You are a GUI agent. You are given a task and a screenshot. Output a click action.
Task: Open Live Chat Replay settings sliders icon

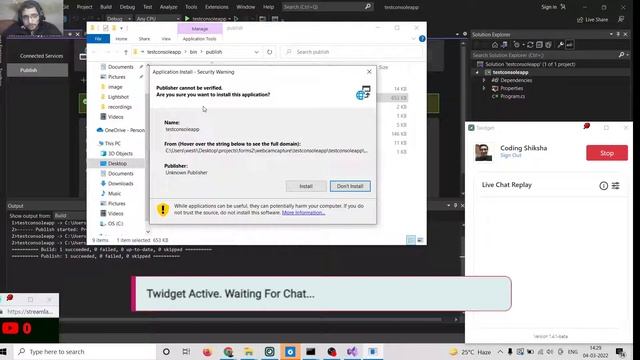coord(616,186)
